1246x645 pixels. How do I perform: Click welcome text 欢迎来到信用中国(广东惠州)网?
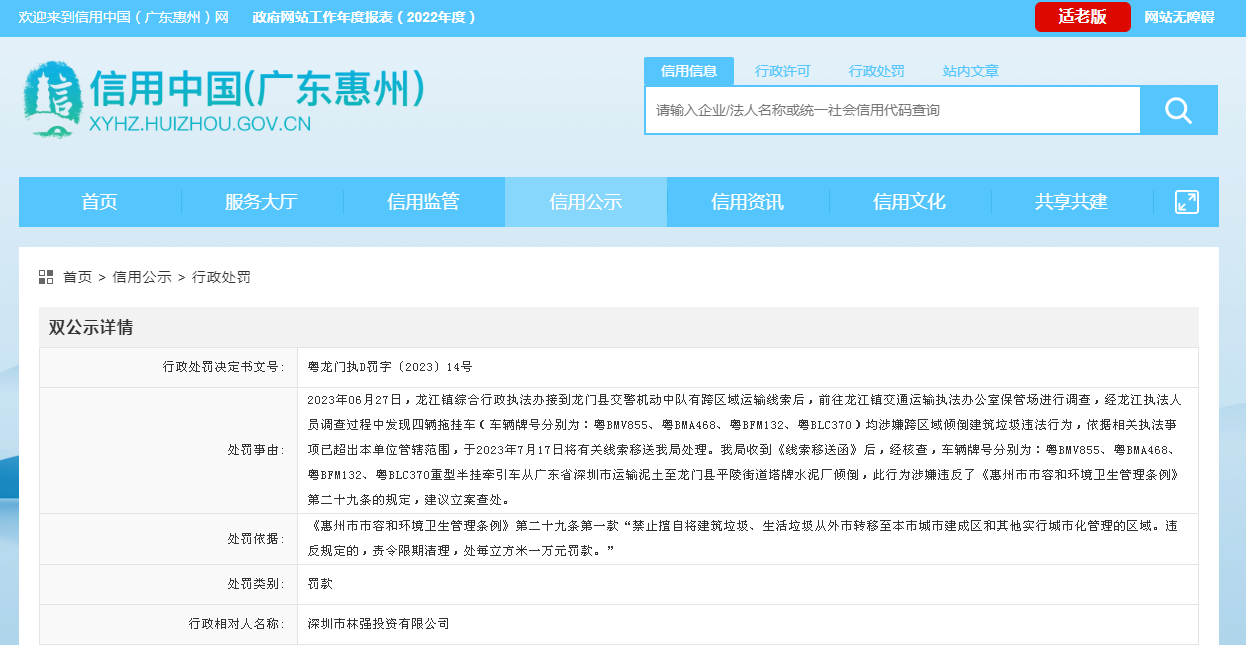coord(124,17)
